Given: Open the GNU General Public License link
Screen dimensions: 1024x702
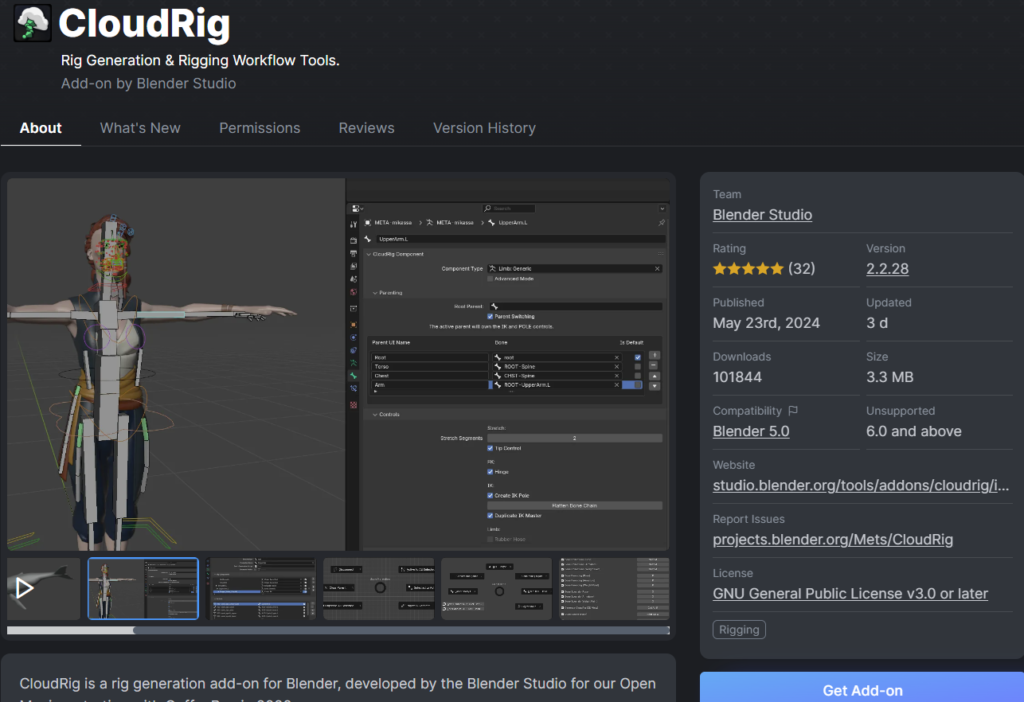Looking at the screenshot, I should [850, 594].
